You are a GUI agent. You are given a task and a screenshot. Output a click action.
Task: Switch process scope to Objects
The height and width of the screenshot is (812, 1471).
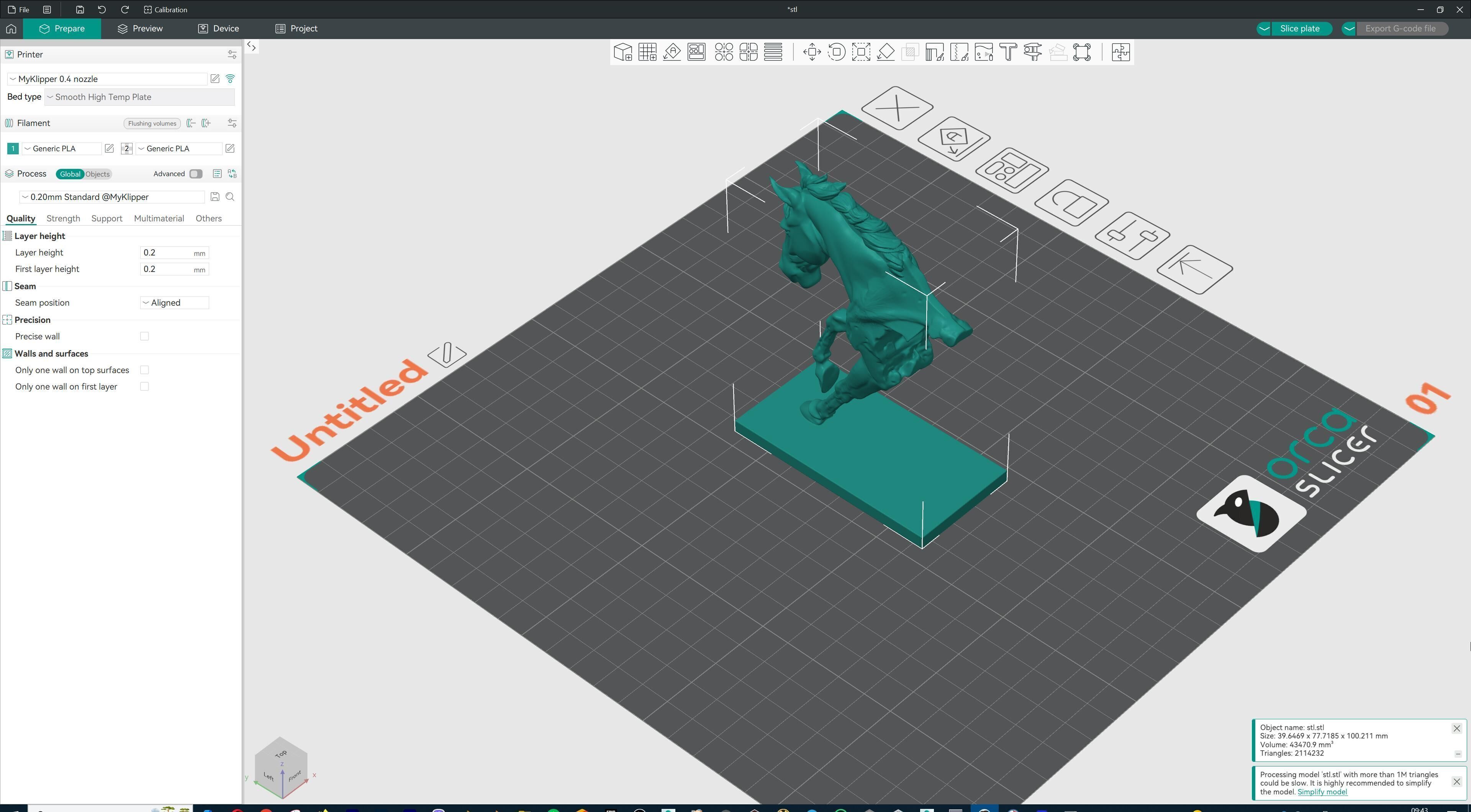[98, 174]
